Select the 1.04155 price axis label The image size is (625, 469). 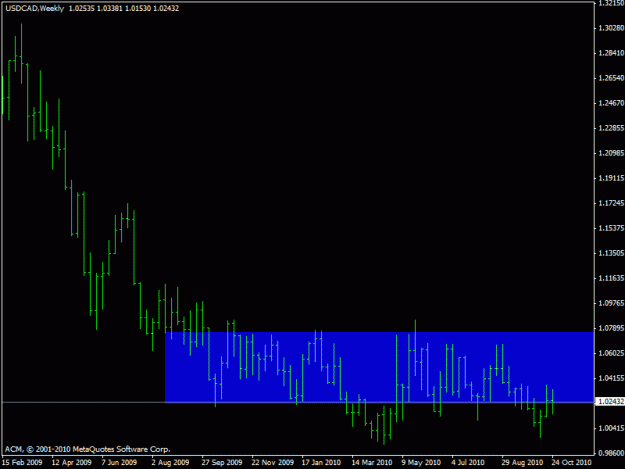pos(611,378)
